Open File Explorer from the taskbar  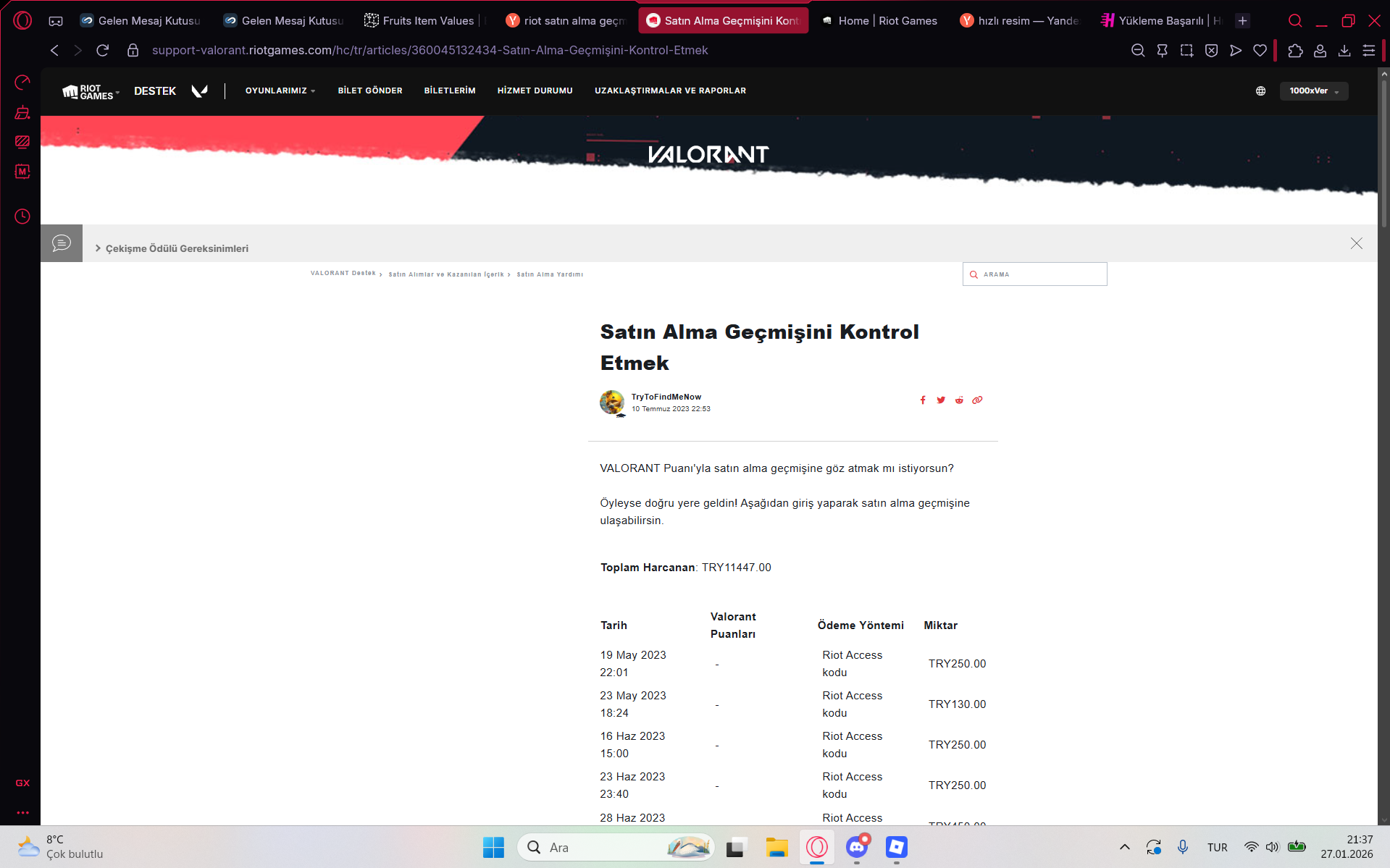pos(777,847)
